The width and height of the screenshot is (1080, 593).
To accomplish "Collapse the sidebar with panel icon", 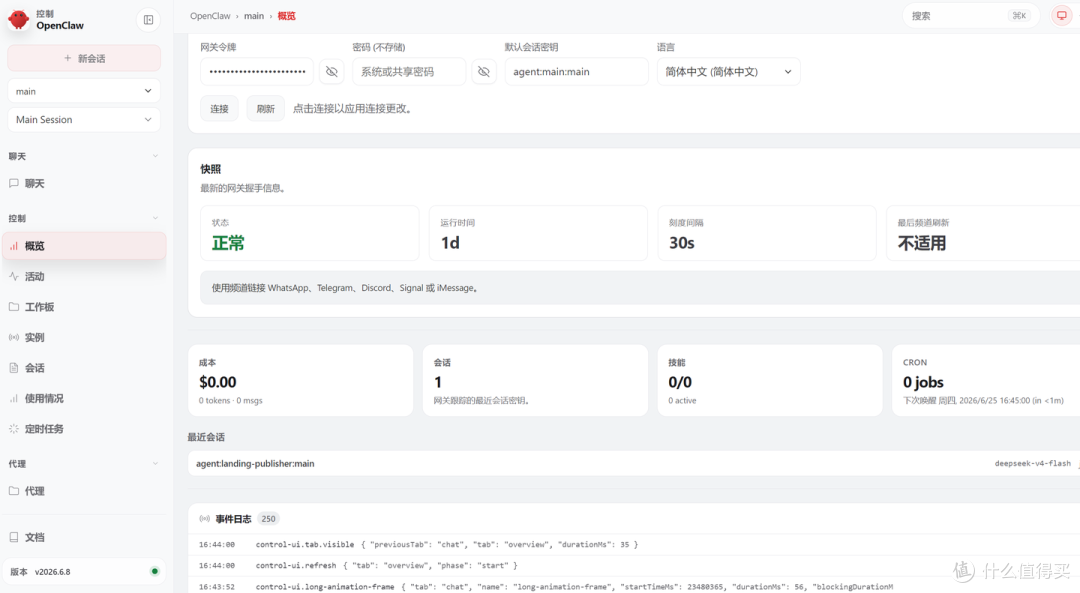I will tap(148, 20).
